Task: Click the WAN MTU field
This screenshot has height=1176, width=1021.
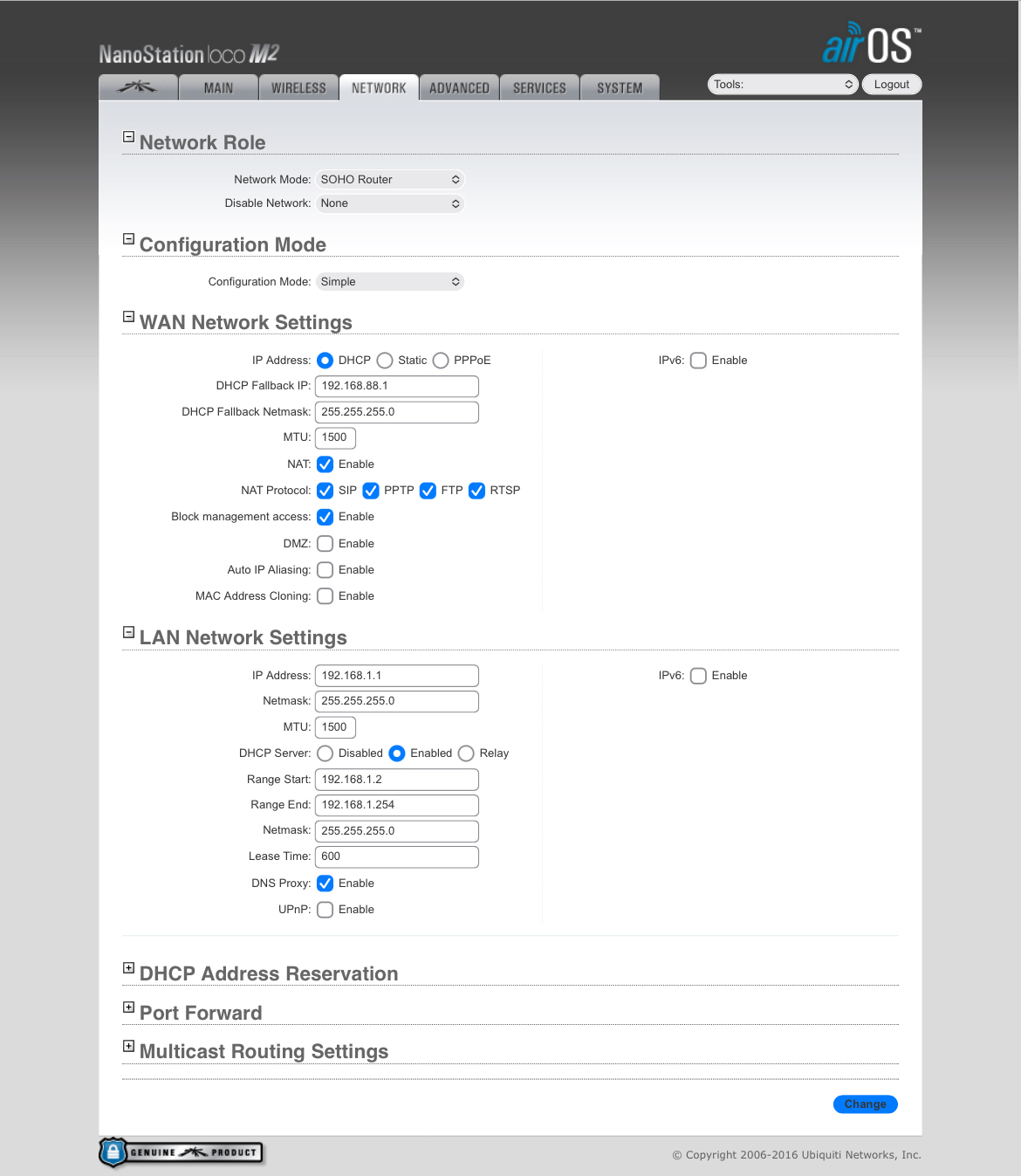Action: point(335,437)
